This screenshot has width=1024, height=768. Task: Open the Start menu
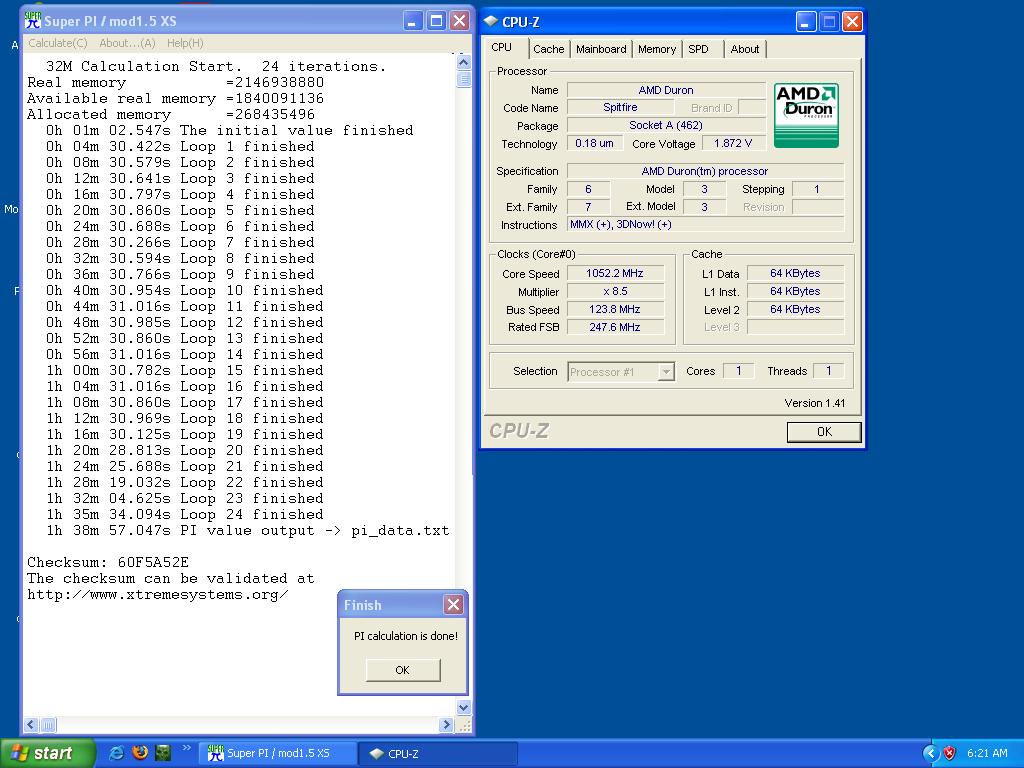(x=47, y=753)
